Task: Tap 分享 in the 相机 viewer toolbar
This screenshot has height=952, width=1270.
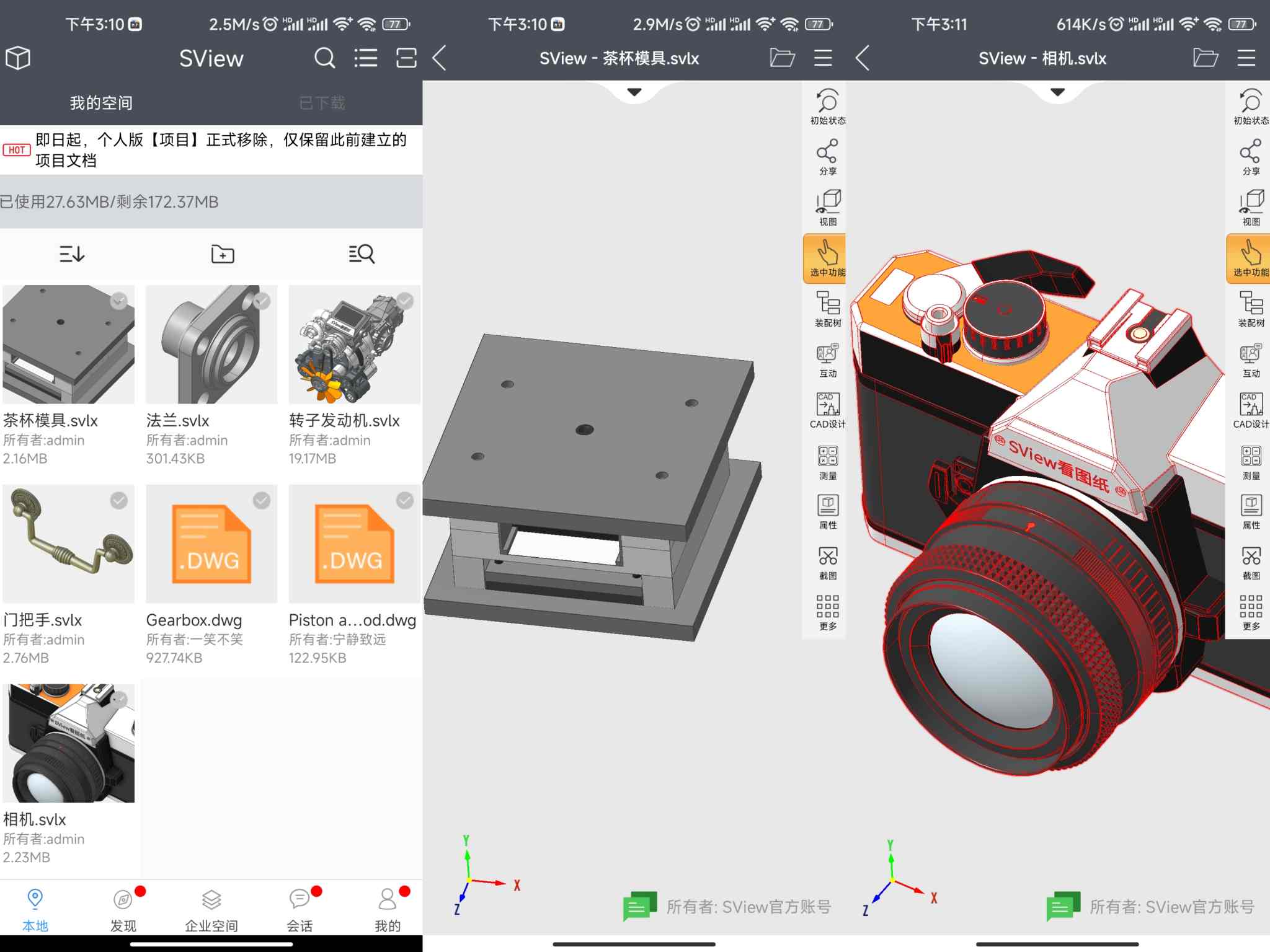Action: pyautogui.click(x=1251, y=157)
